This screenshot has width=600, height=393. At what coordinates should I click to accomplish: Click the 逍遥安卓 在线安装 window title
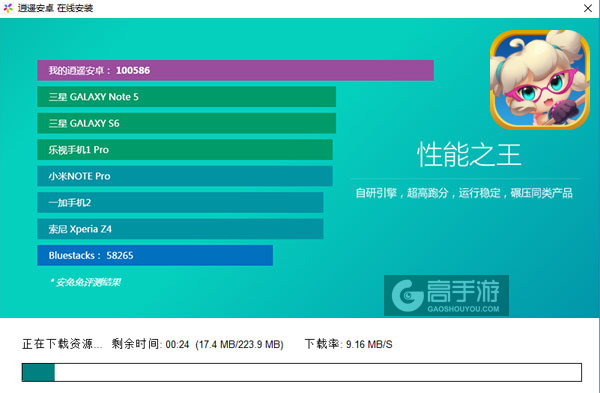coord(55,8)
